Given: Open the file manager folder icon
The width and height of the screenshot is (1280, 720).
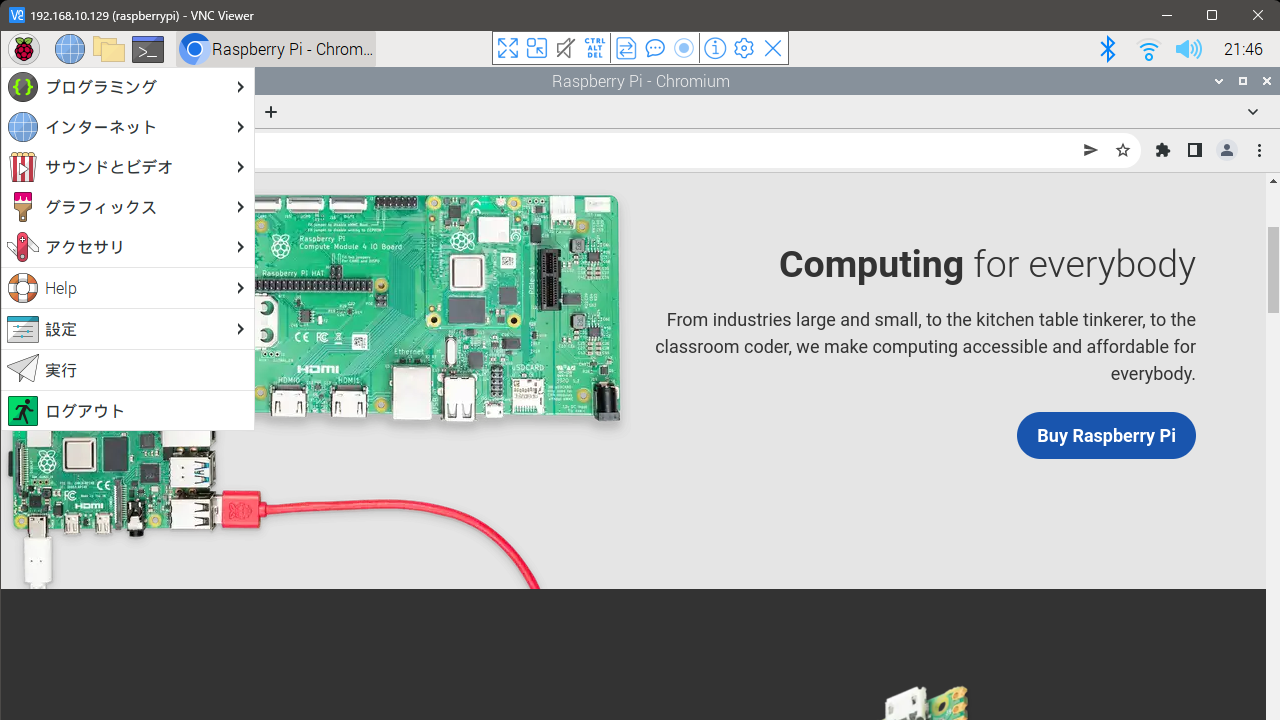Looking at the screenshot, I should coord(108,49).
